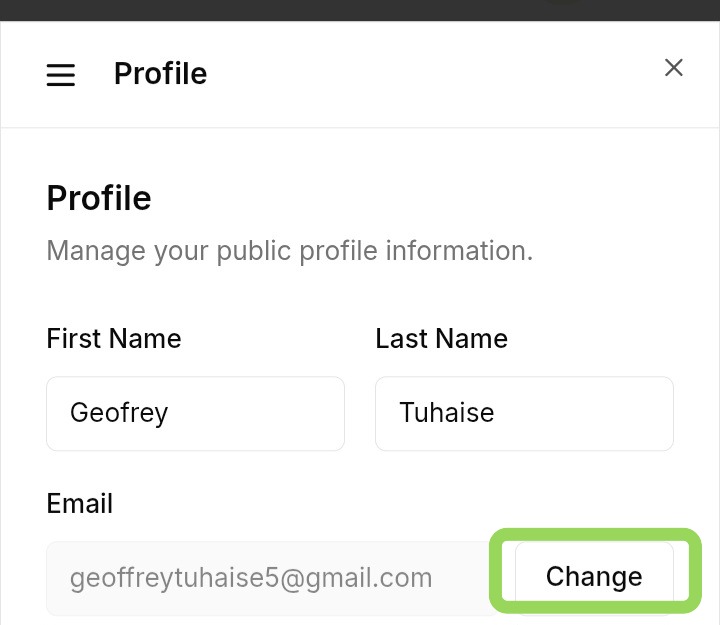Focus the First Name input field

pyautogui.click(x=195, y=413)
